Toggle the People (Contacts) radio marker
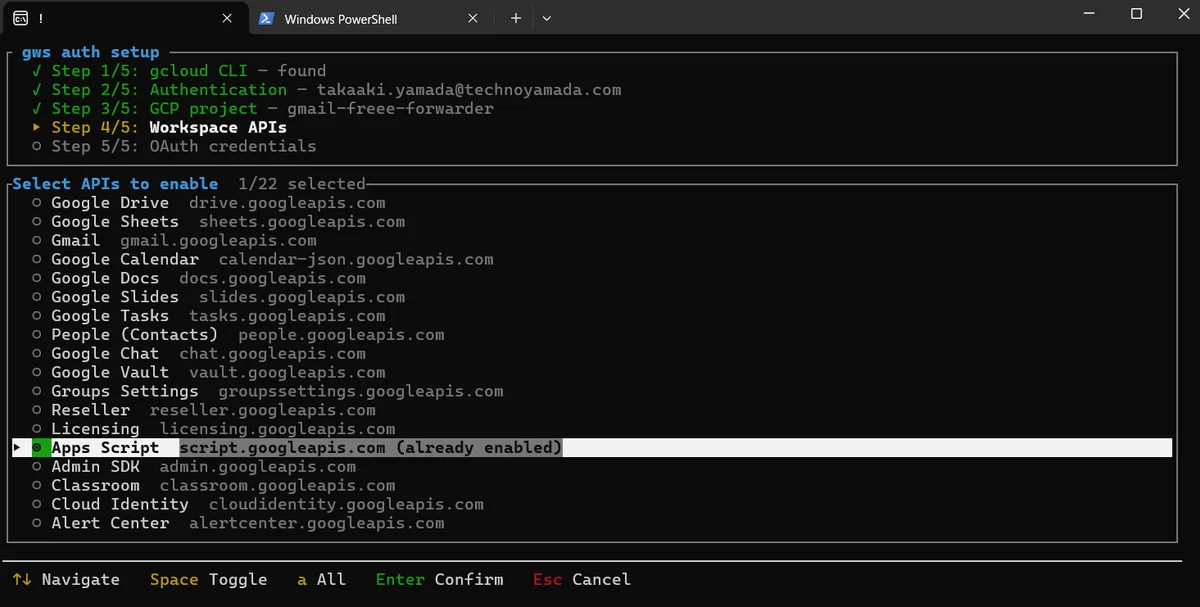This screenshot has width=1200, height=607. point(37,335)
